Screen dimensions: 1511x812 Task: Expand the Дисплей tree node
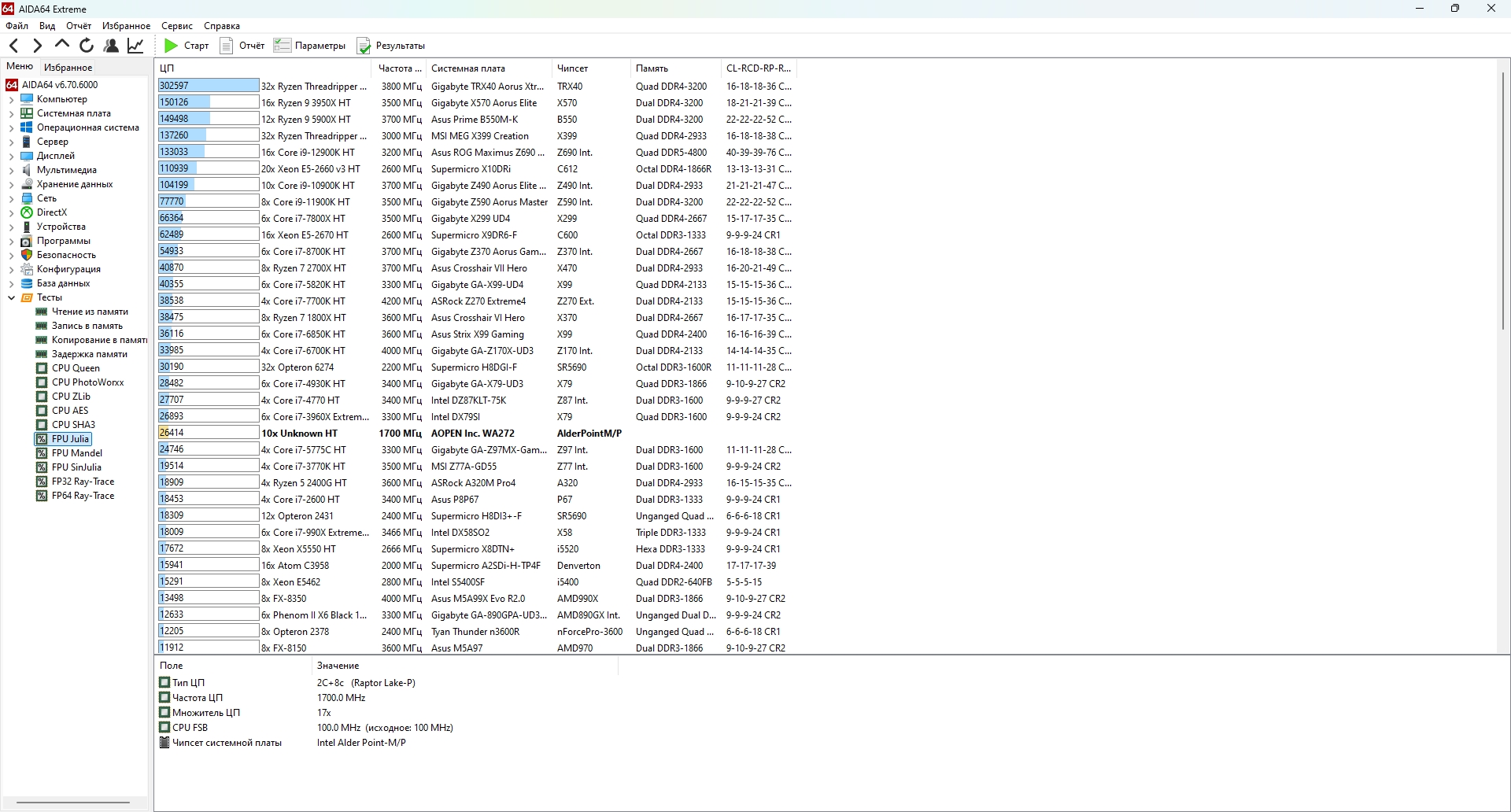[11, 157]
